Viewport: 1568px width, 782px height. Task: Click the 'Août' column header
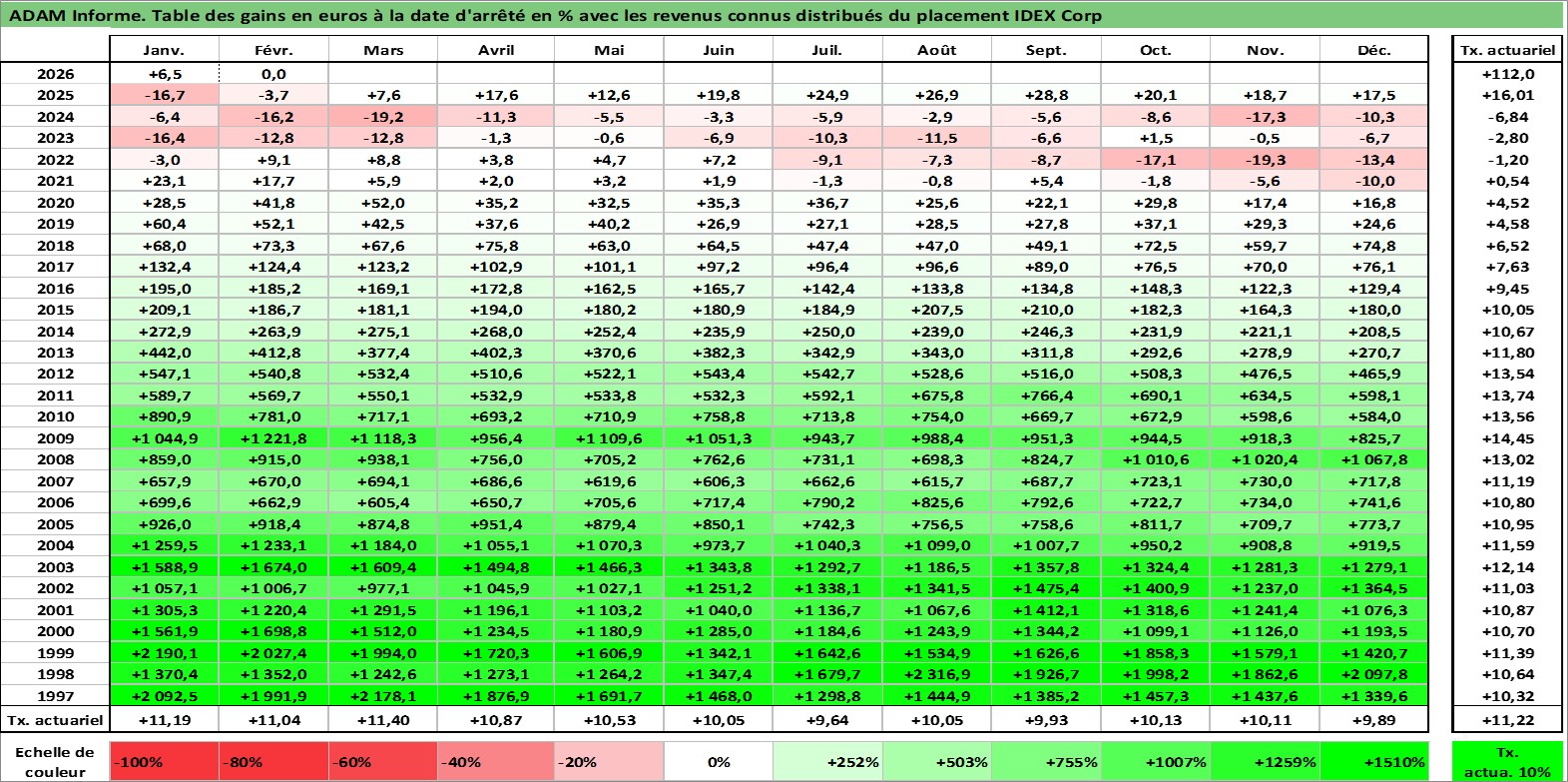[x=936, y=50]
